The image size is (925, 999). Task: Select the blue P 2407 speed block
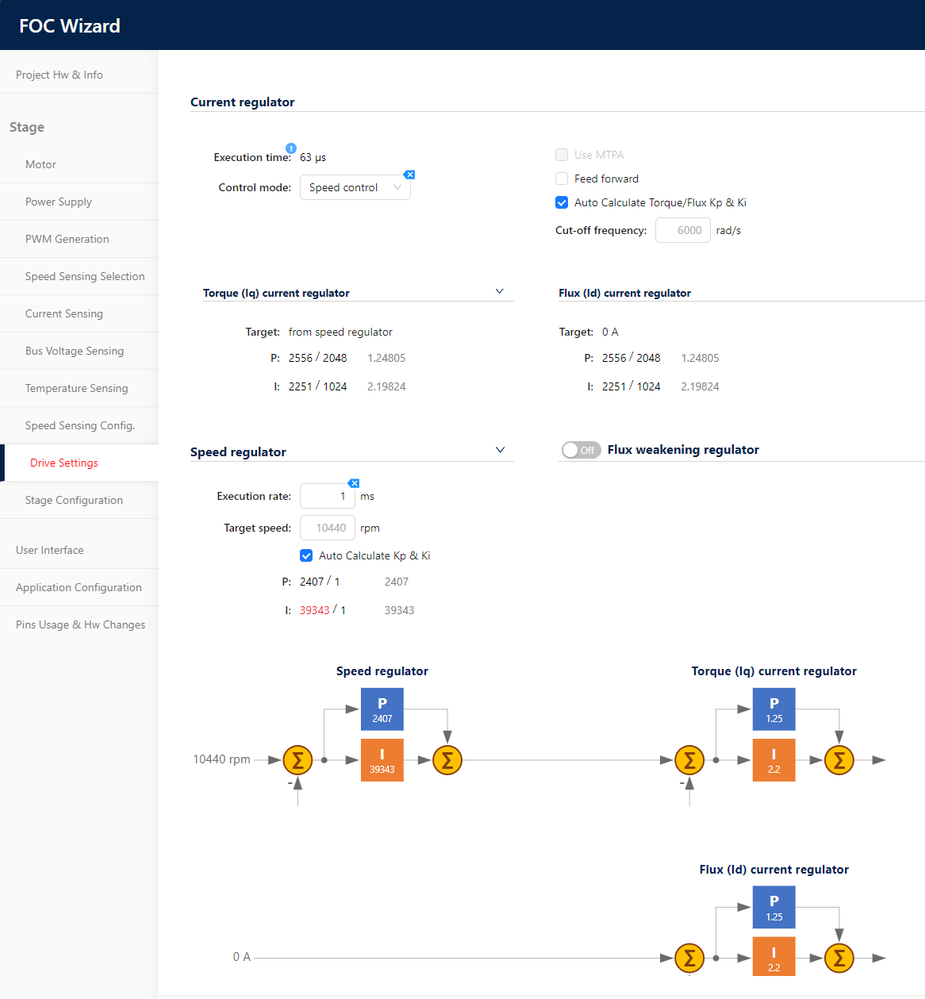[382, 709]
